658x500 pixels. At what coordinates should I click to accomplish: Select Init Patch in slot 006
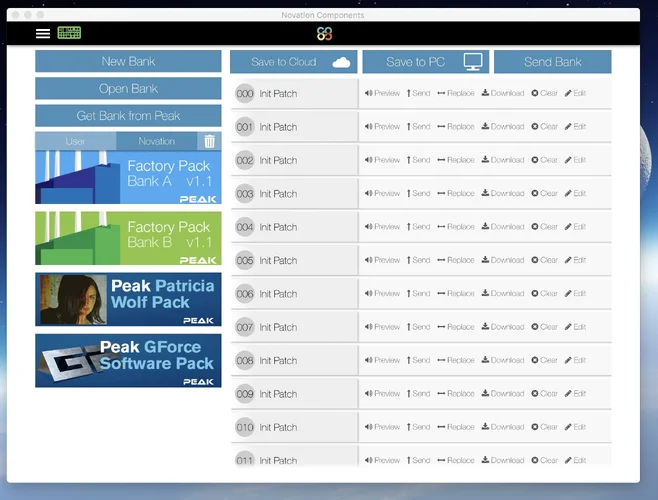278,294
